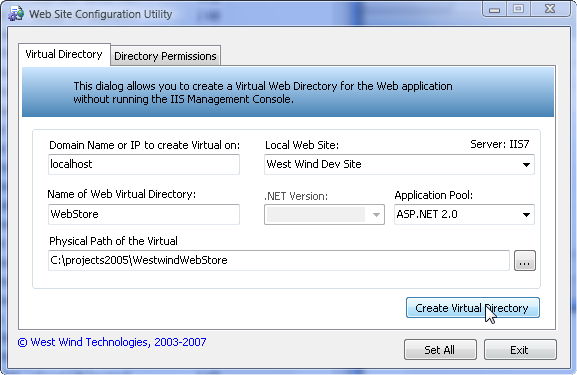Click Create Virtual Directory button

pyautogui.click(x=473, y=308)
